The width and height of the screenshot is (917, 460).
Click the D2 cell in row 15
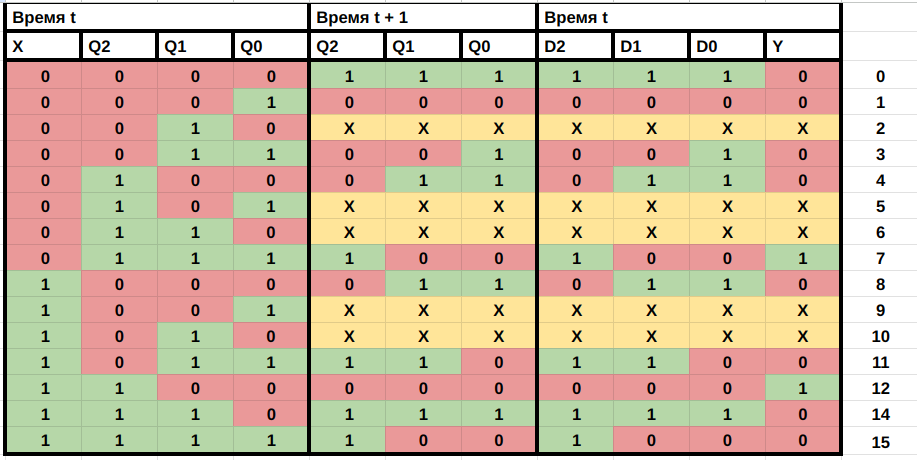click(575, 440)
